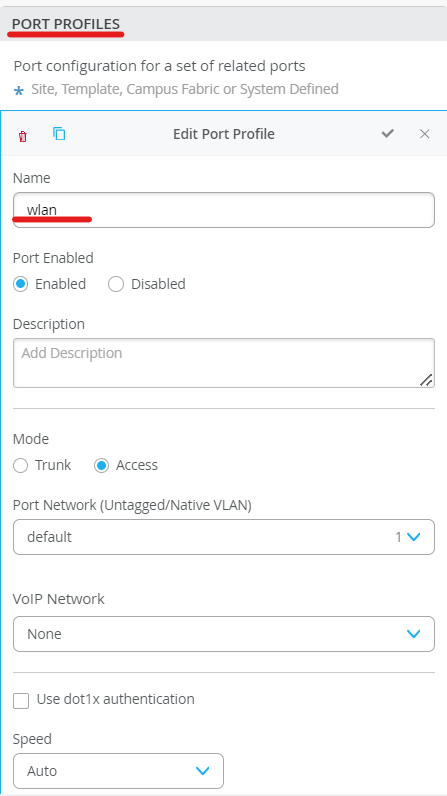Click the Add Description text area
The height and width of the screenshot is (796, 447).
[x=224, y=363]
